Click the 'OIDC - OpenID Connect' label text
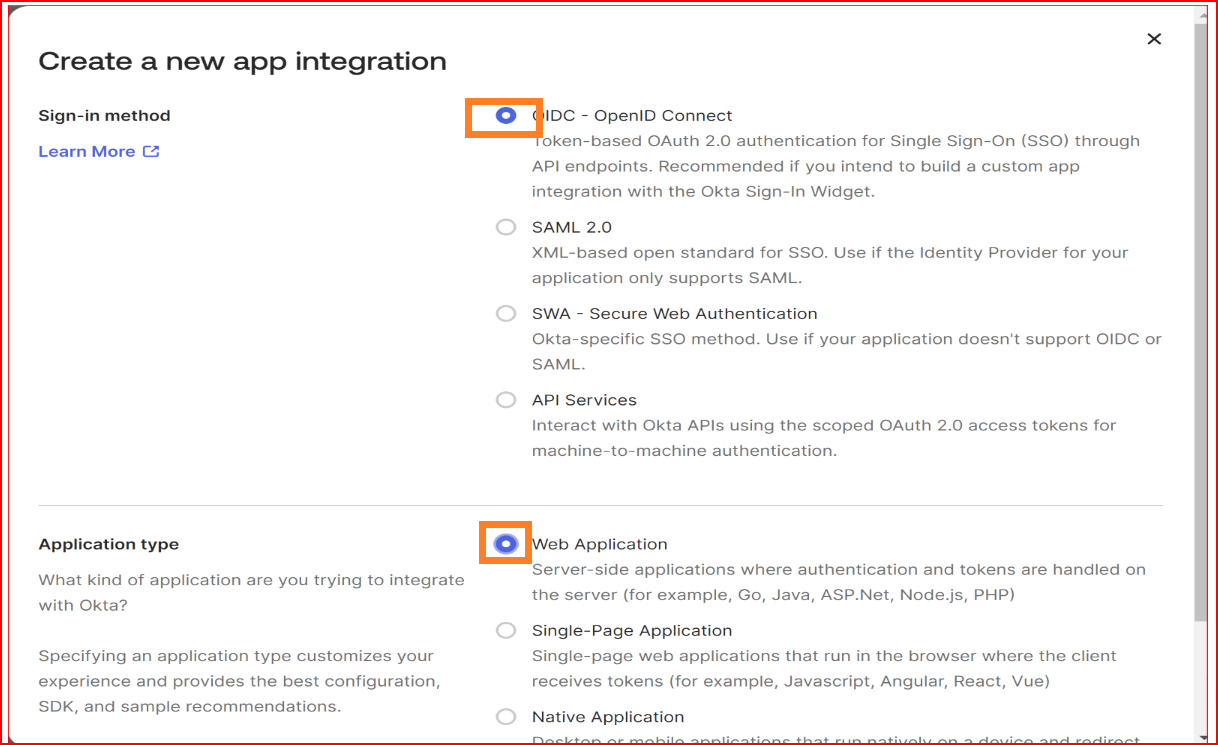The image size is (1218, 745). pyautogui.click(x=632, y=116)
